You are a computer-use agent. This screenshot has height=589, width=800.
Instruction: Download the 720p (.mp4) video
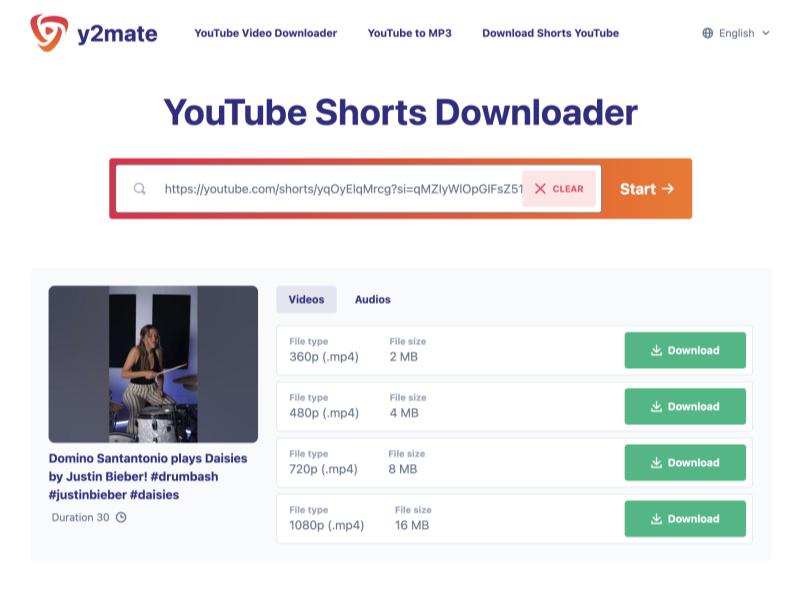(x=685, y=462)
